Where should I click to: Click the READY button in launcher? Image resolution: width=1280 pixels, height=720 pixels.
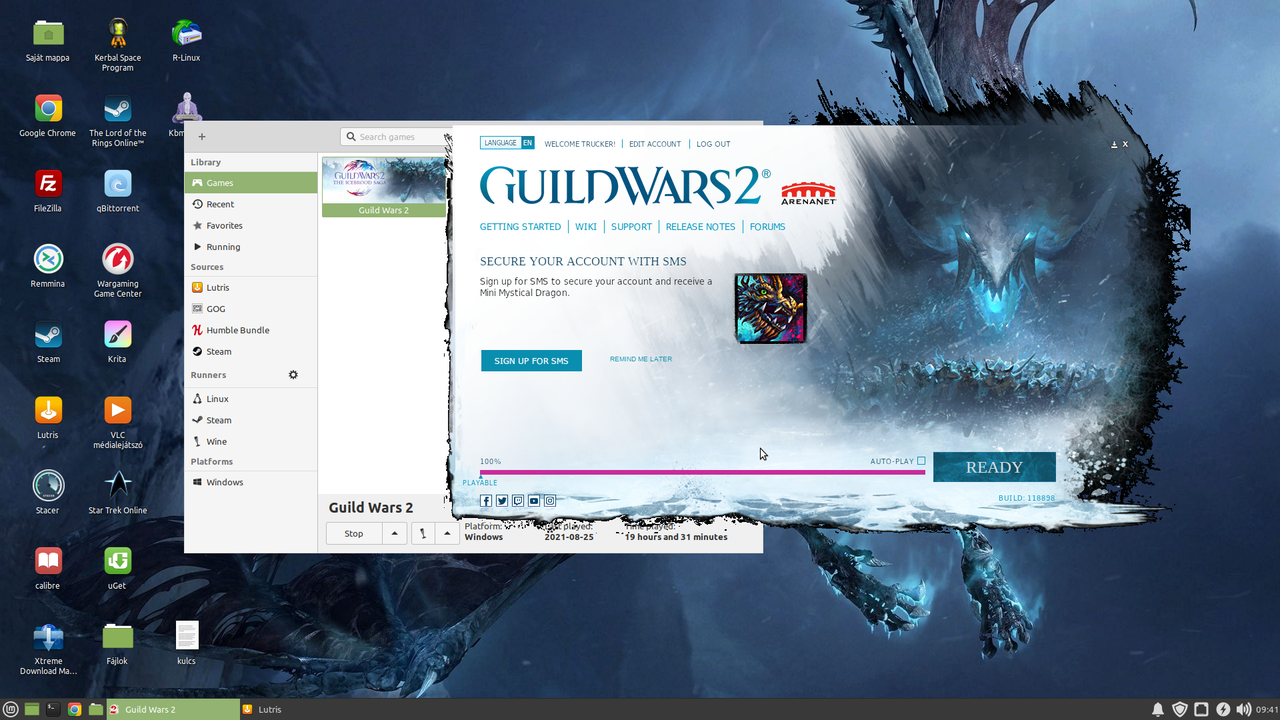click(x=994, y=467)
